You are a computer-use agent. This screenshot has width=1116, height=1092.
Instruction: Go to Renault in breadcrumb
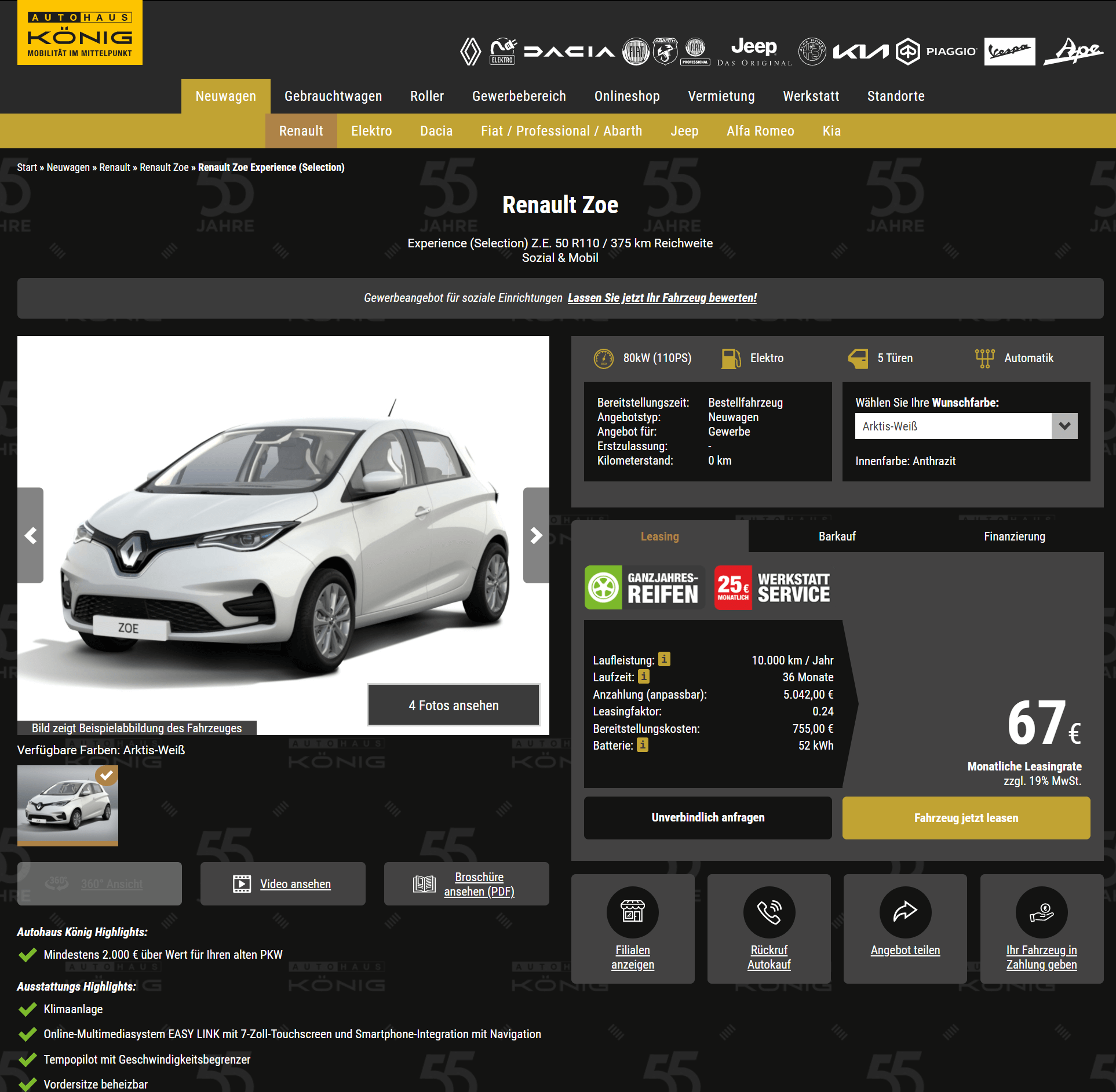[x=115, y=167]
